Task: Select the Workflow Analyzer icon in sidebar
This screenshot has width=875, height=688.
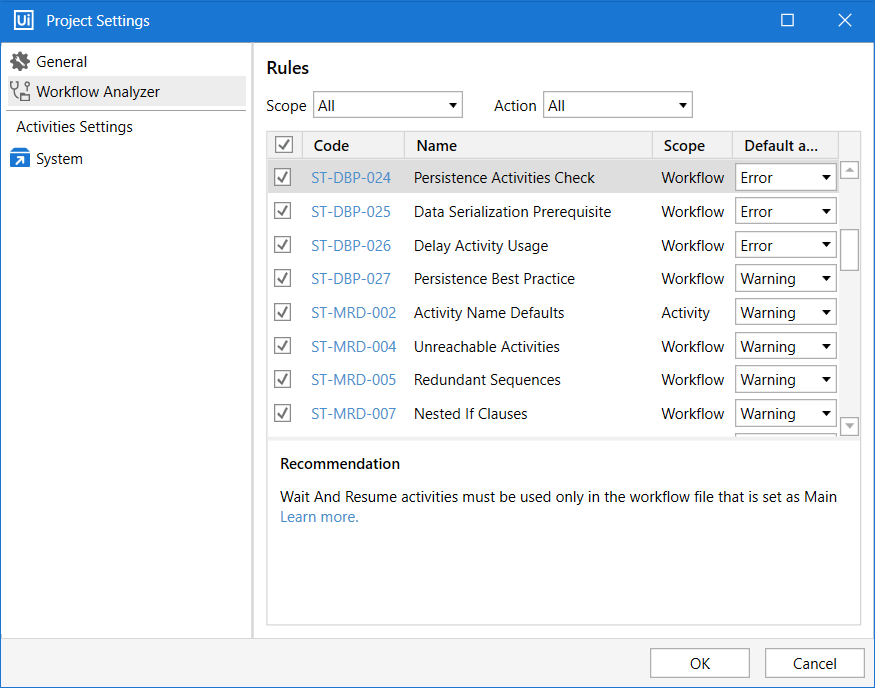Action: click(x=19, y=91)
